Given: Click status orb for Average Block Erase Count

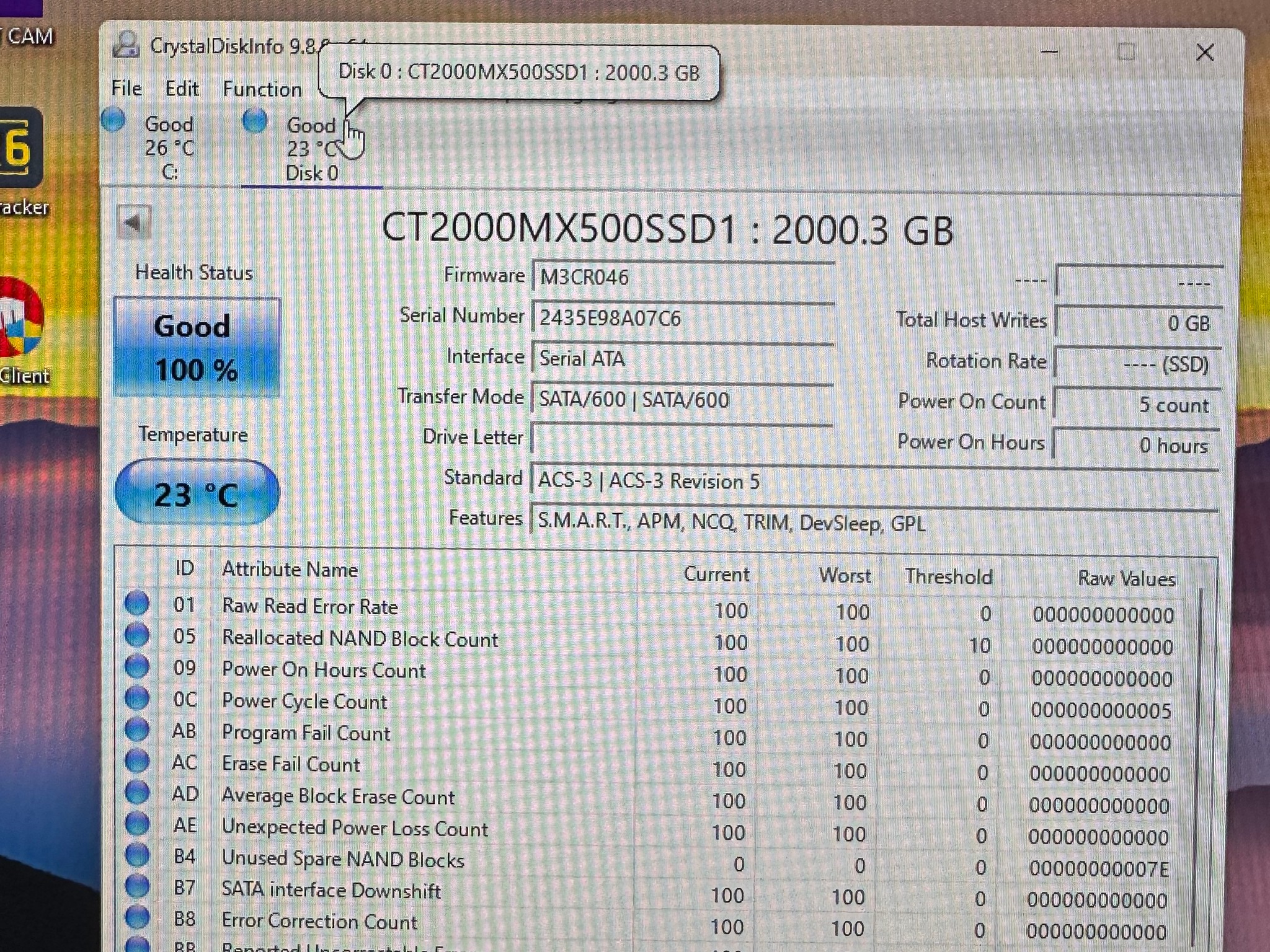Looking at the screenshot, I should pyautogui.click(x=137, y=793).
